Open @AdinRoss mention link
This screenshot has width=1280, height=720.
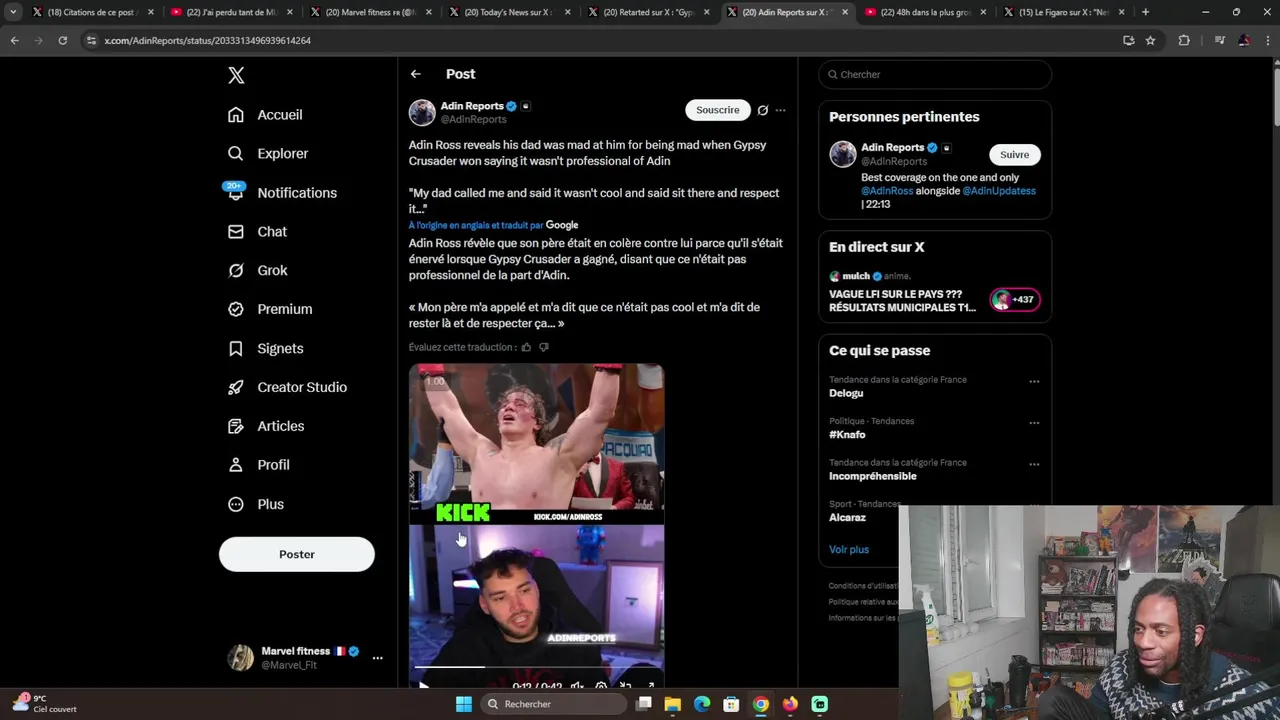pos(887,191)
